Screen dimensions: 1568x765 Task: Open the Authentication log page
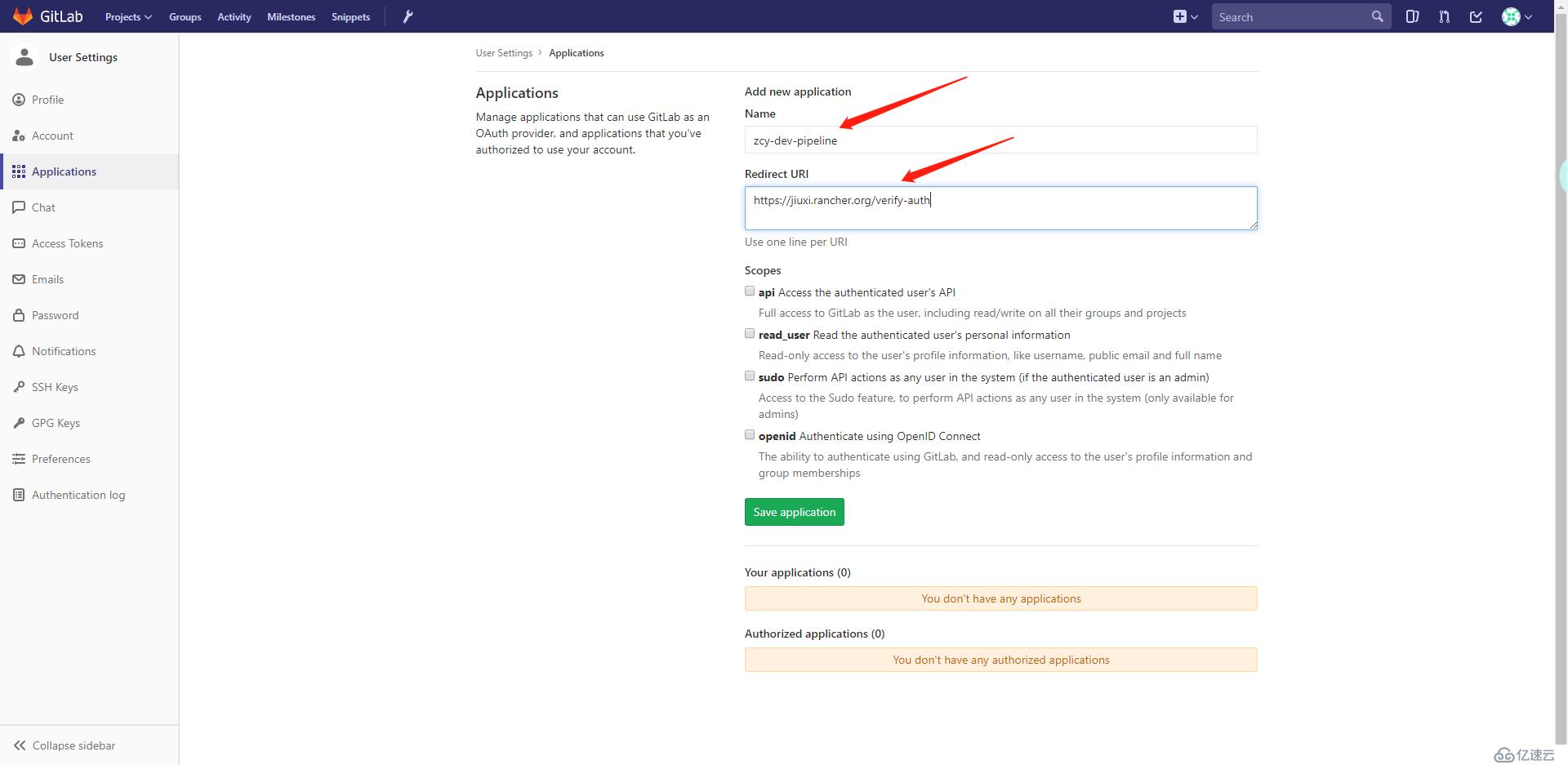pos(90,495)
